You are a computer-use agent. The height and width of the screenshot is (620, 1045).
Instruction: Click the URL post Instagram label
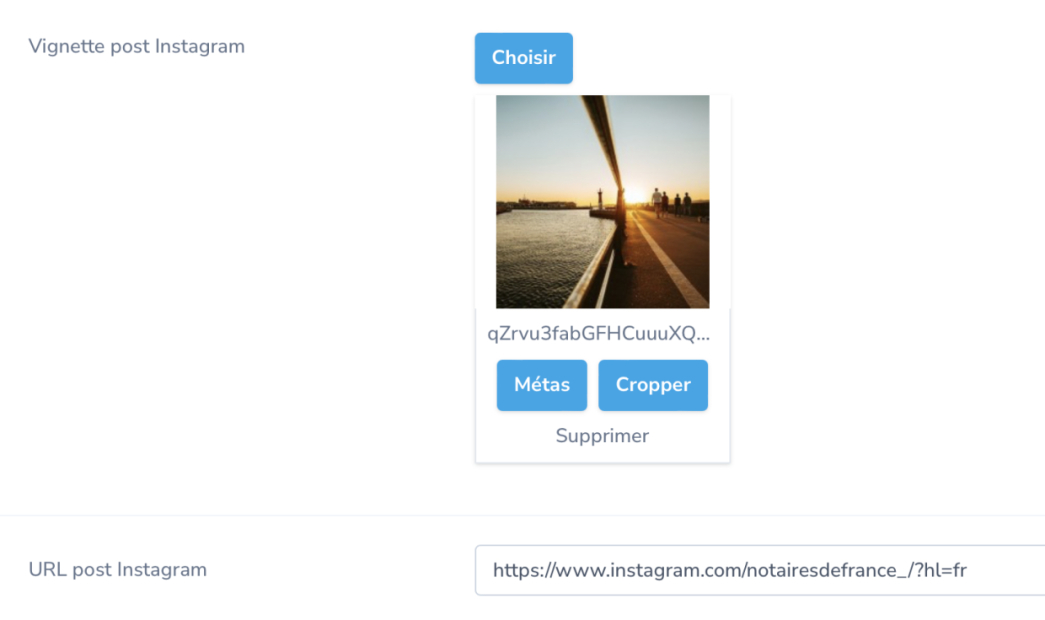[117, 570]
